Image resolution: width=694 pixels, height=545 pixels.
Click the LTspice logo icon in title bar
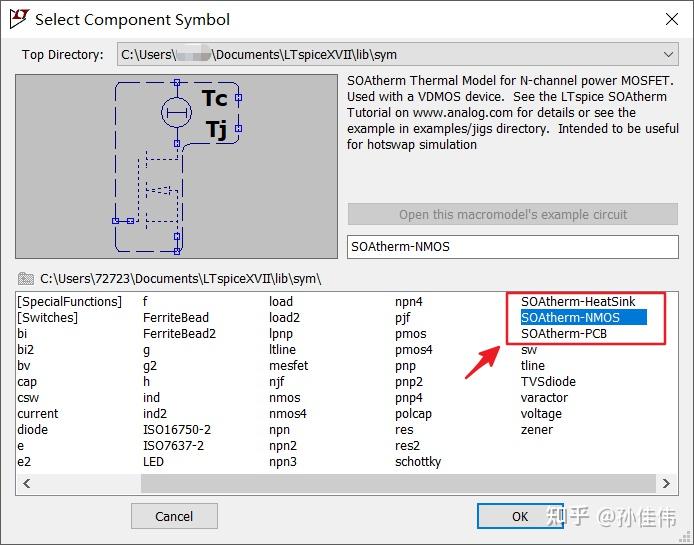(19, 19)
